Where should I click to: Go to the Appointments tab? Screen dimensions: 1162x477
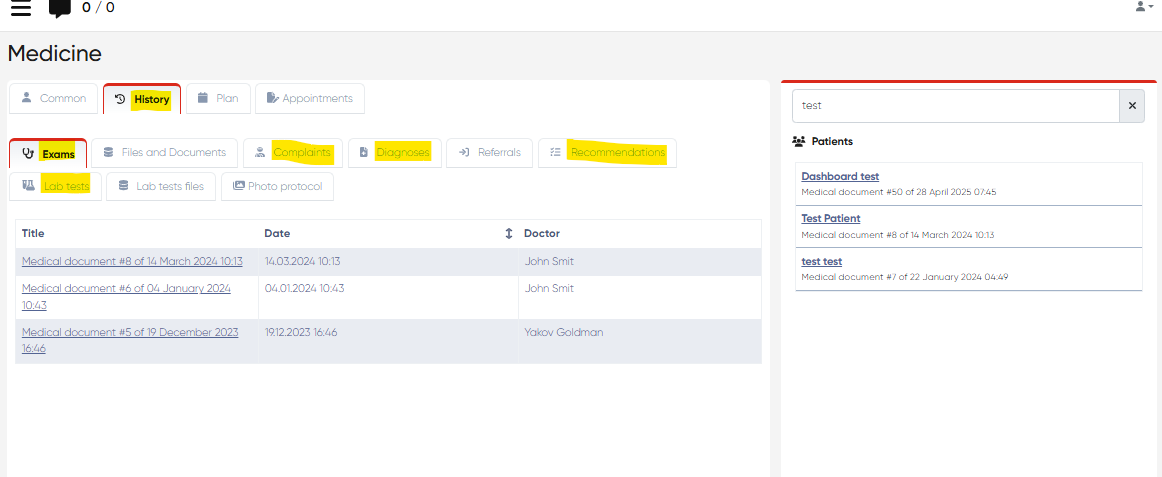[309, 99]
